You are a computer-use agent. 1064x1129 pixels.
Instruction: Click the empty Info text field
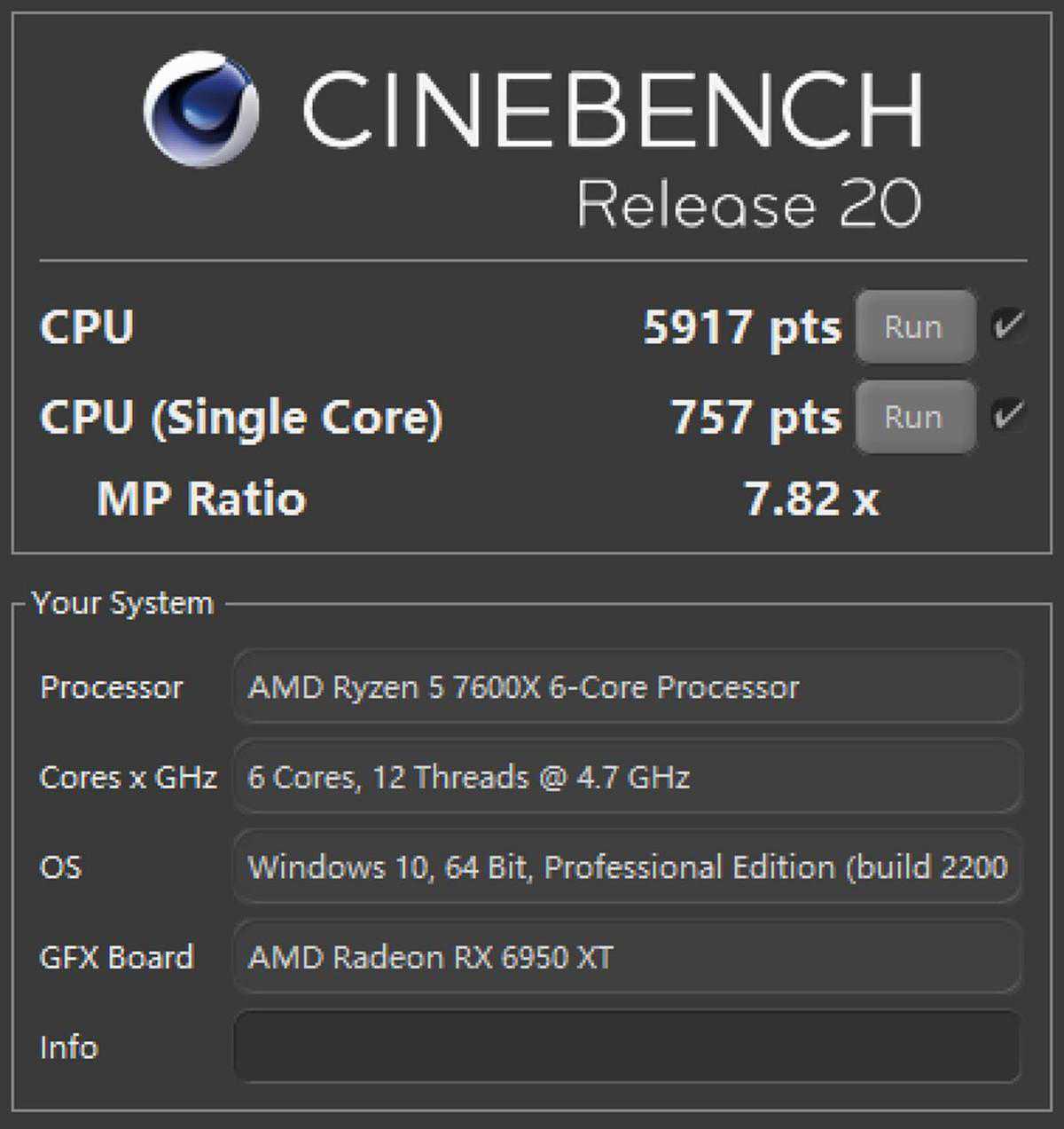tap(626, 1047)
